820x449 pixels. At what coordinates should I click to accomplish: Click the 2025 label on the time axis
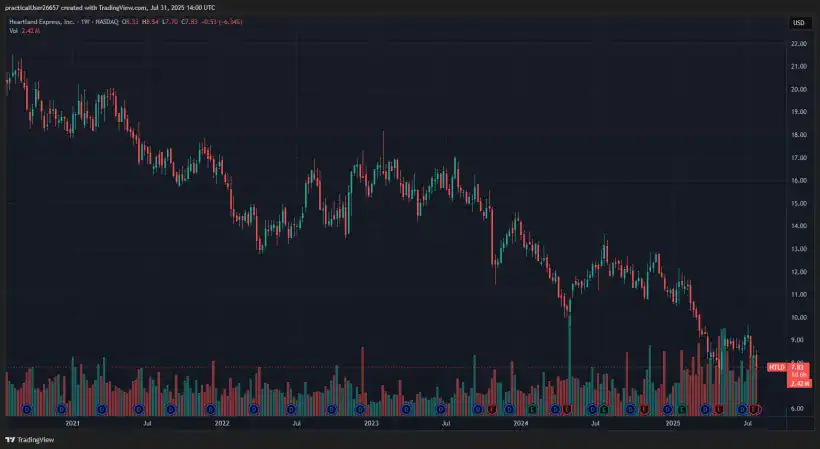point(672,424)
